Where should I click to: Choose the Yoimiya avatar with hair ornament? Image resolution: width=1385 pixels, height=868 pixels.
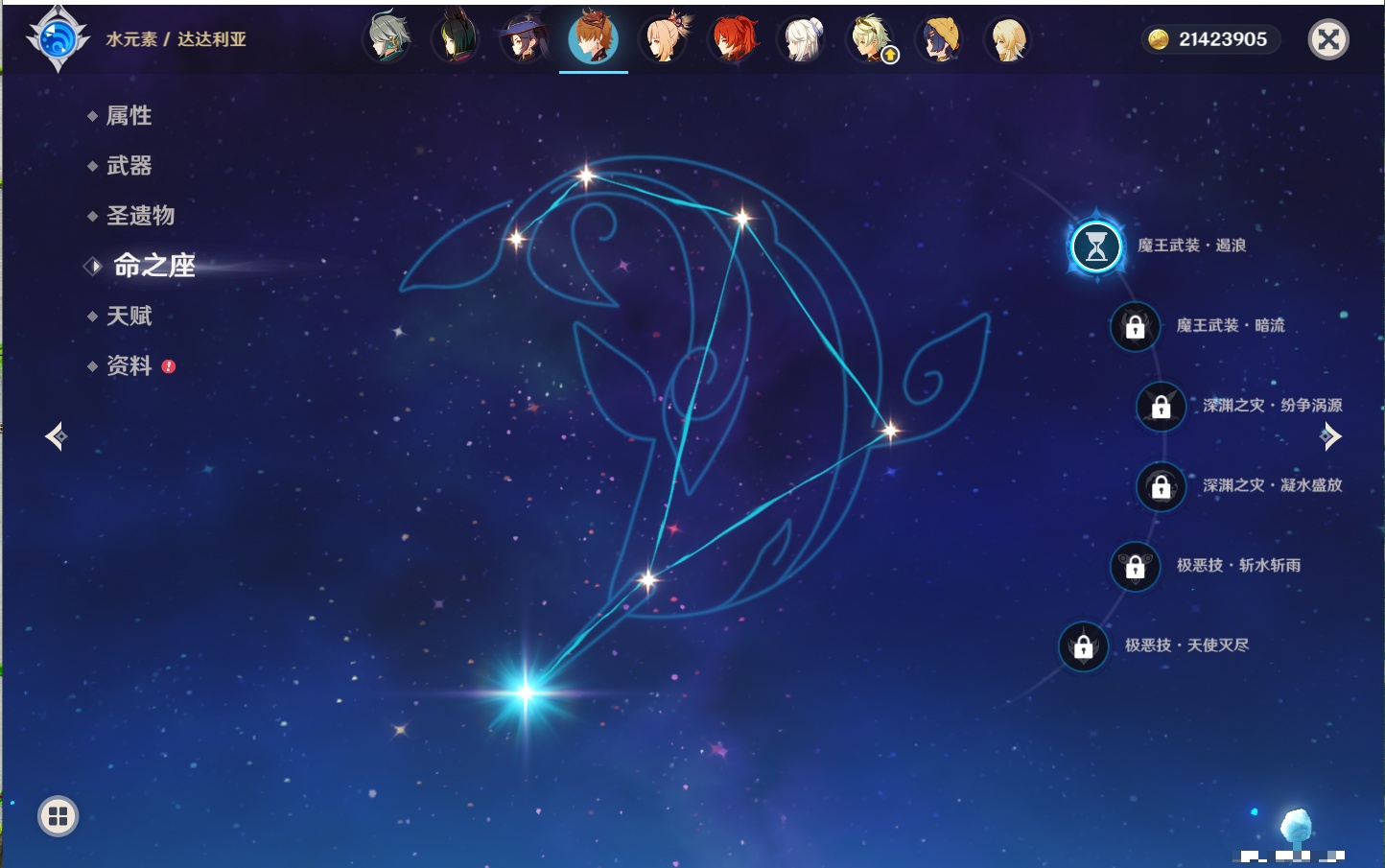[x=664, y=38]
